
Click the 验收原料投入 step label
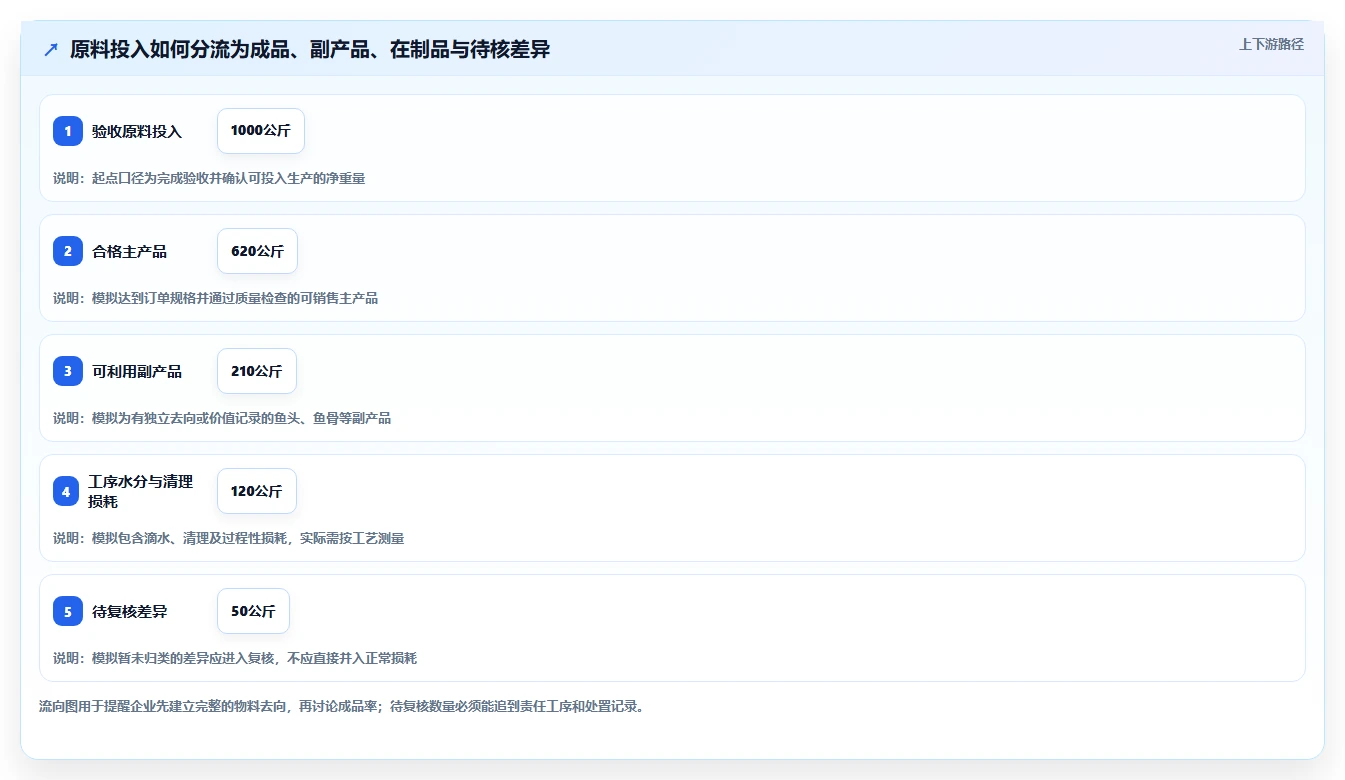pos(137,131)
